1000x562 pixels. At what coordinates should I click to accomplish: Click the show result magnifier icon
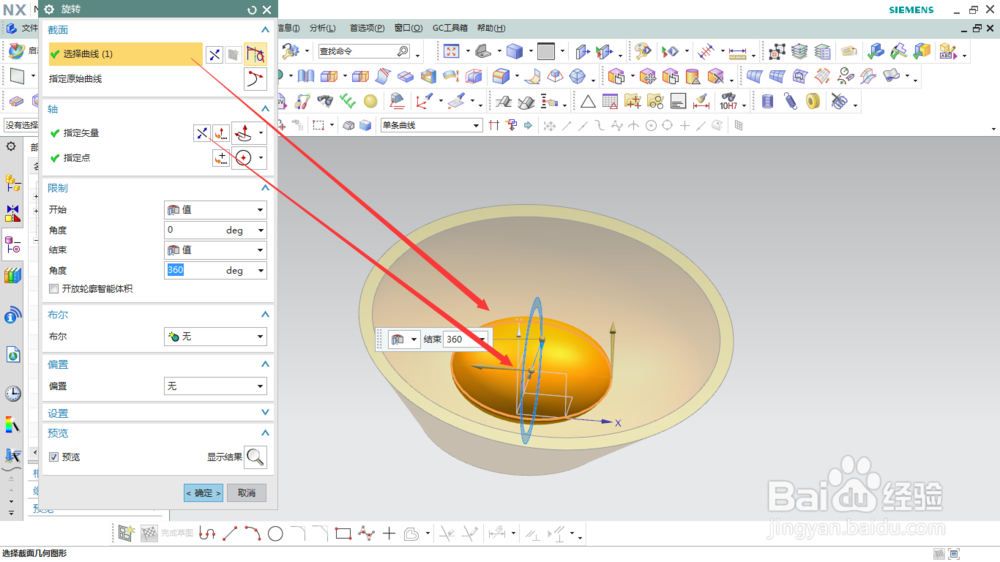pos(255,457)
